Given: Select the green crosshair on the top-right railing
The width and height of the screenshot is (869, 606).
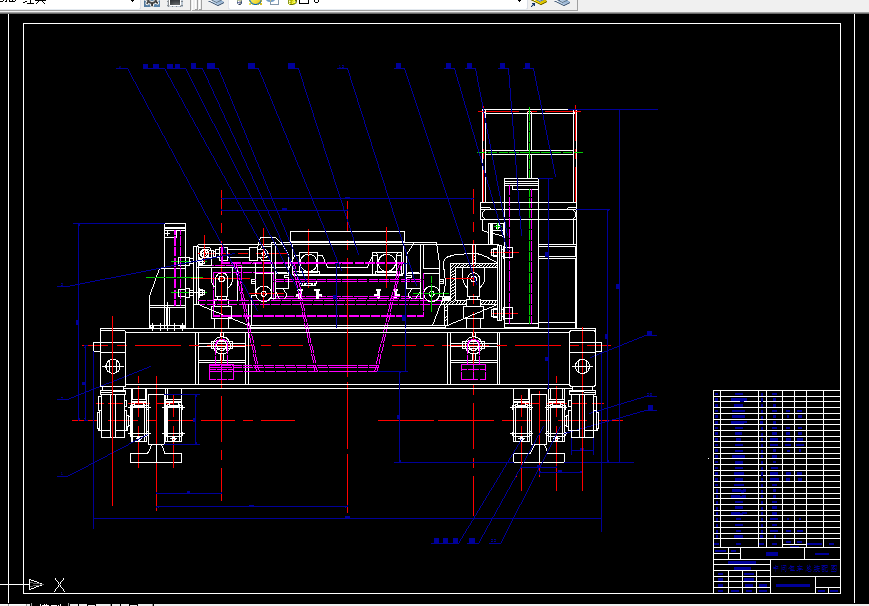Looking at the screenshot, I should 530,152.
